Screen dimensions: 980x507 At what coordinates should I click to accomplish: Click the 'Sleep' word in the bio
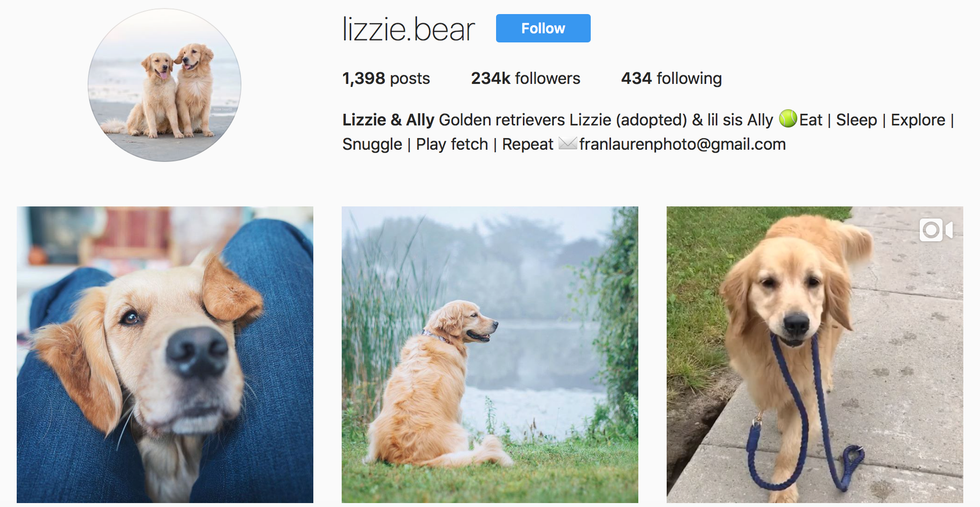click(x=856, y=120)
